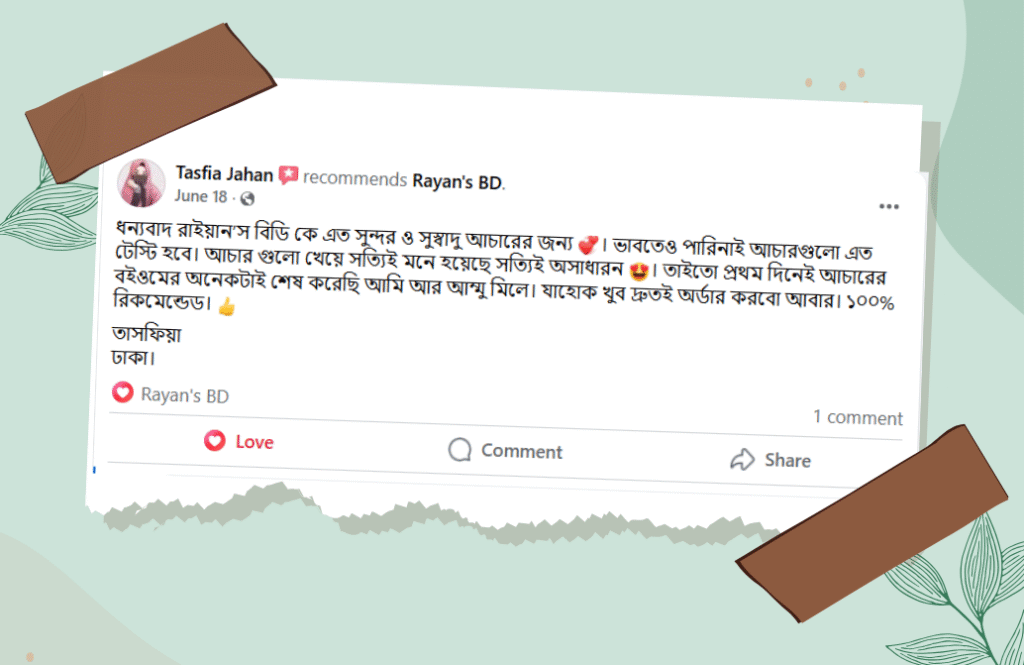Screen dimensions: 1024x665
Task: Visit the Rayan's BD page link in header
Action: point(458,182)
